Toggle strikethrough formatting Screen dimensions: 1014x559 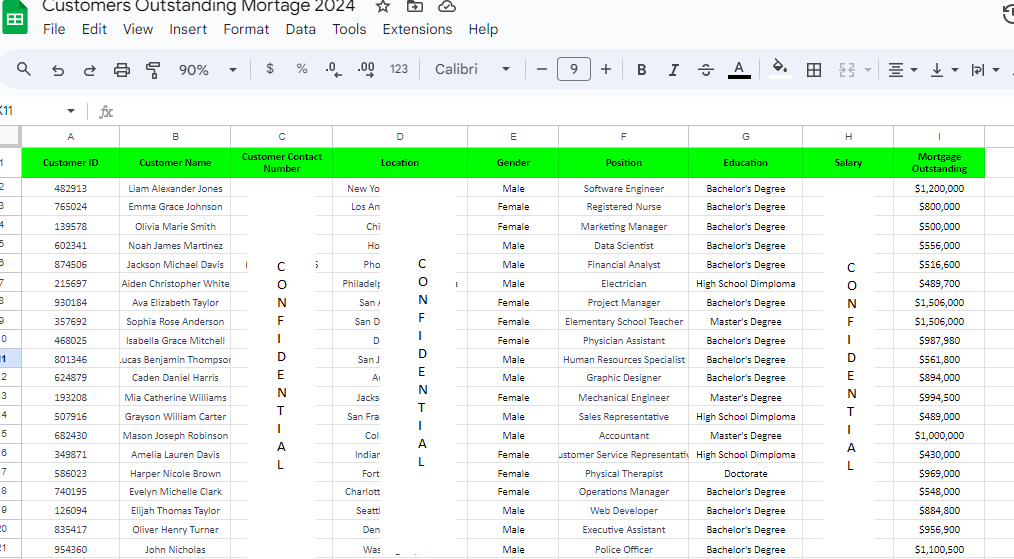click(706, 70)
